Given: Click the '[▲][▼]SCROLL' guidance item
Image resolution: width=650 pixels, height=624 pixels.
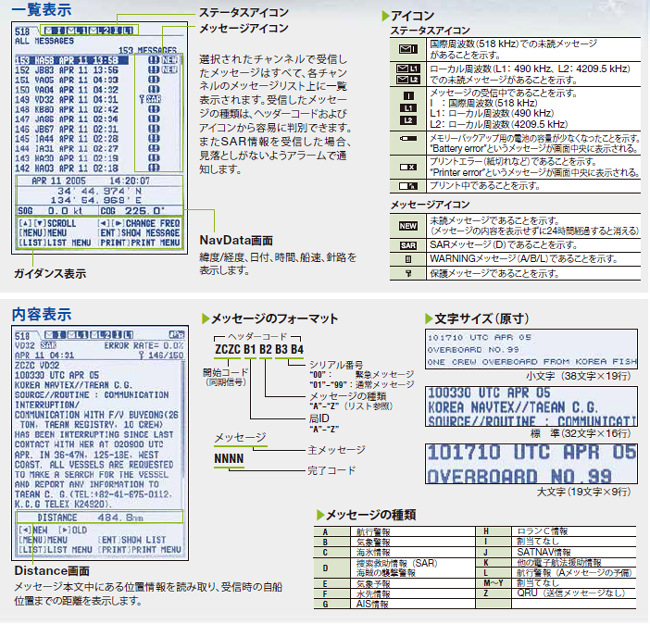Looking at the screenshot, I should point(47,223).
